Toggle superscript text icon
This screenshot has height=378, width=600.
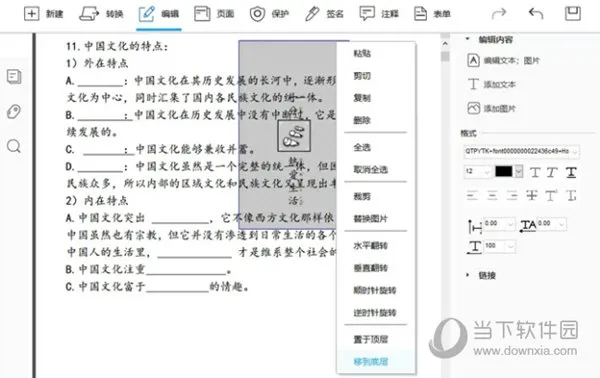551,196
